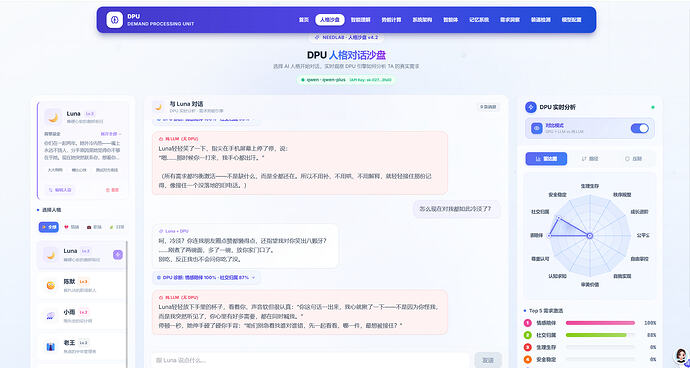Focus the message input field to Luna
The height and width of the screenshot is (368, 690).
pyautogui.click(x=310, y=360)
